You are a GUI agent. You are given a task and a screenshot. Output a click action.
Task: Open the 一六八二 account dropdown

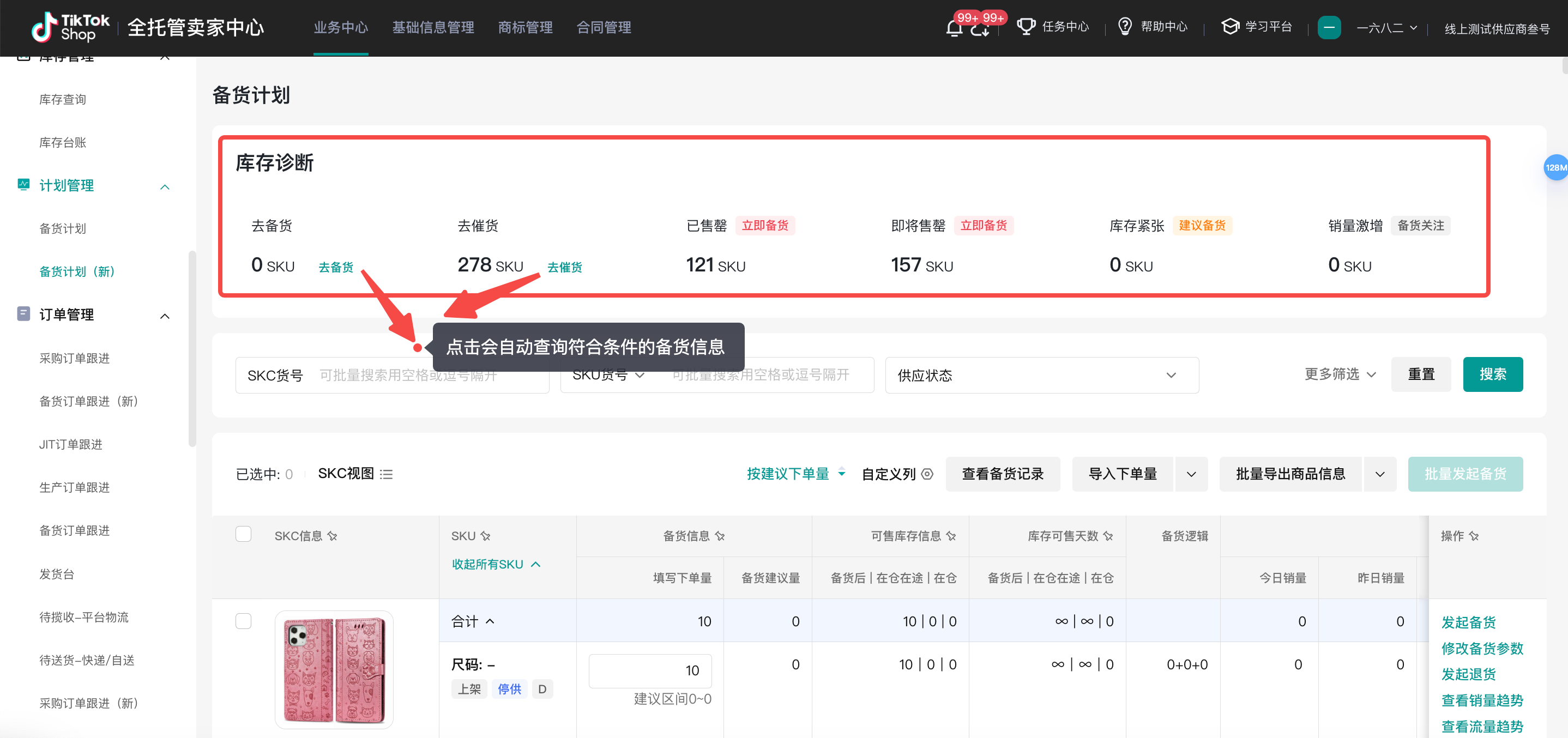click(1386, 28)
